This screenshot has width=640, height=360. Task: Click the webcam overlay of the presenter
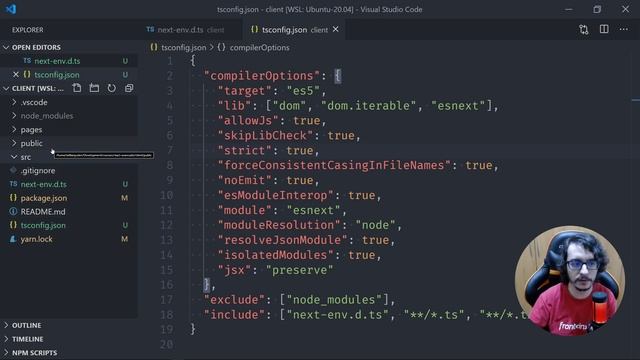pyautogui.click(x=569, y=281)
